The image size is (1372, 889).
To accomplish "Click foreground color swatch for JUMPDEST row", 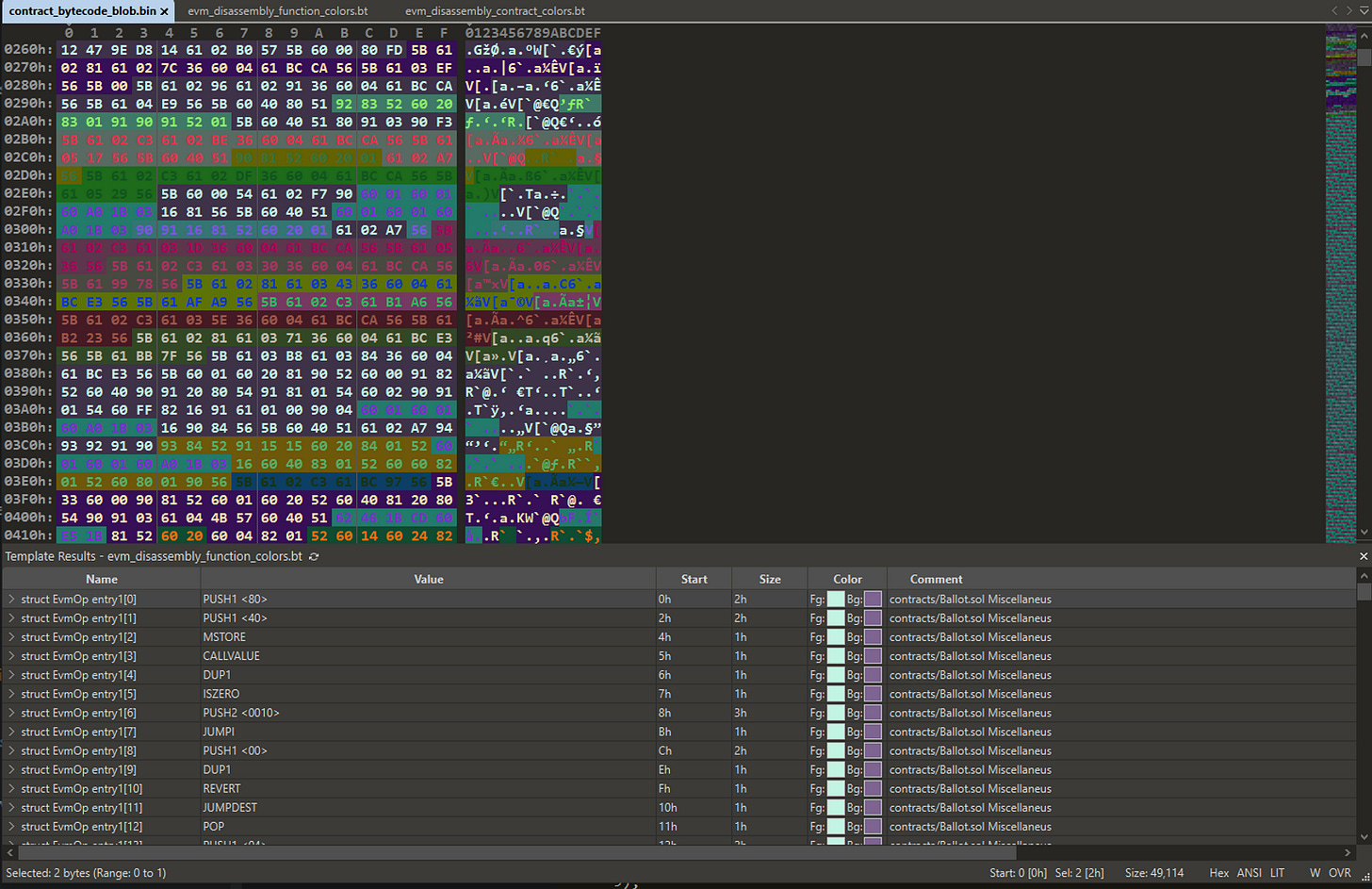I will pos(836,807).
